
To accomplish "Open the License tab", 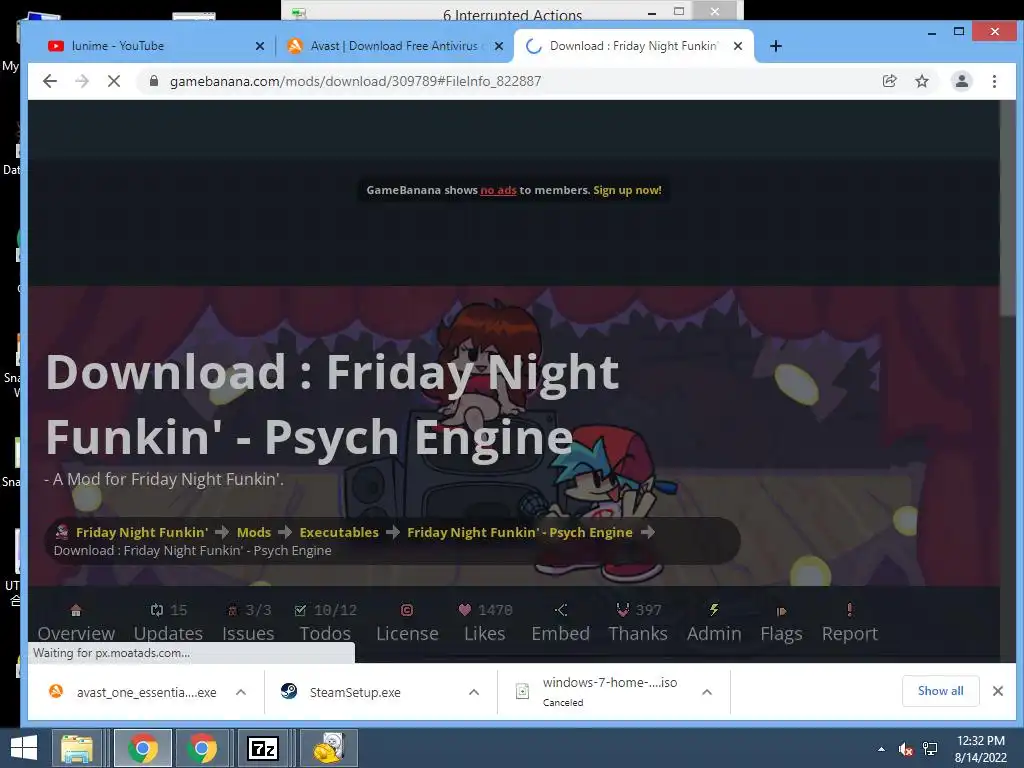I will (x=407, y=624).
